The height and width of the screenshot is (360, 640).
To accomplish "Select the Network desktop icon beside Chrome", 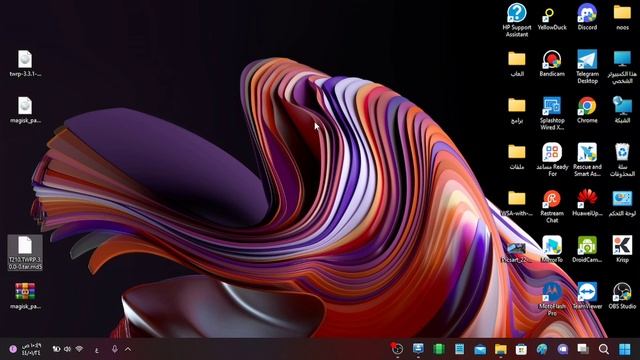I will (x=622, y=109).
